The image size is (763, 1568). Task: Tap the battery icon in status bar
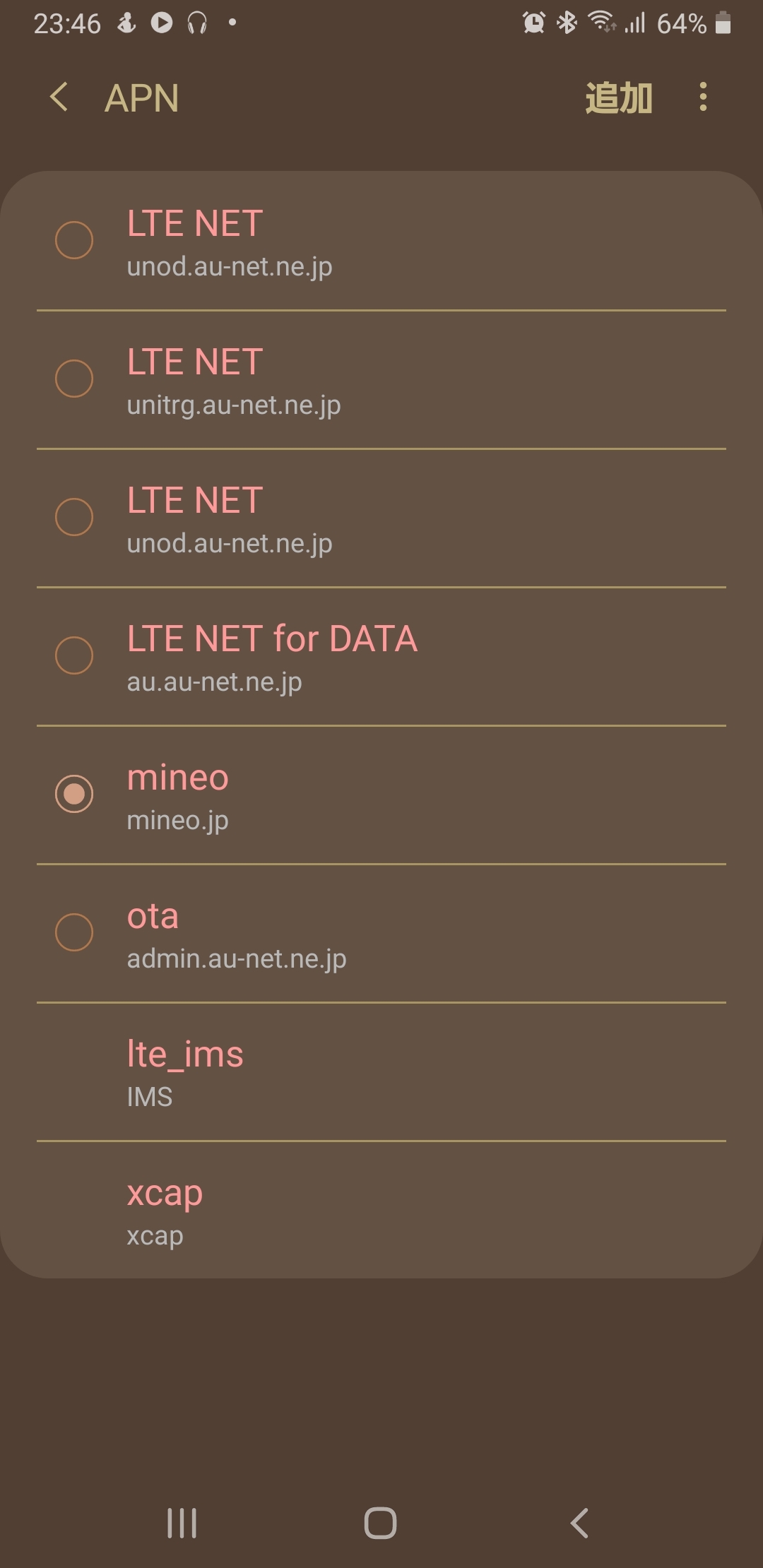click(723, 23)
